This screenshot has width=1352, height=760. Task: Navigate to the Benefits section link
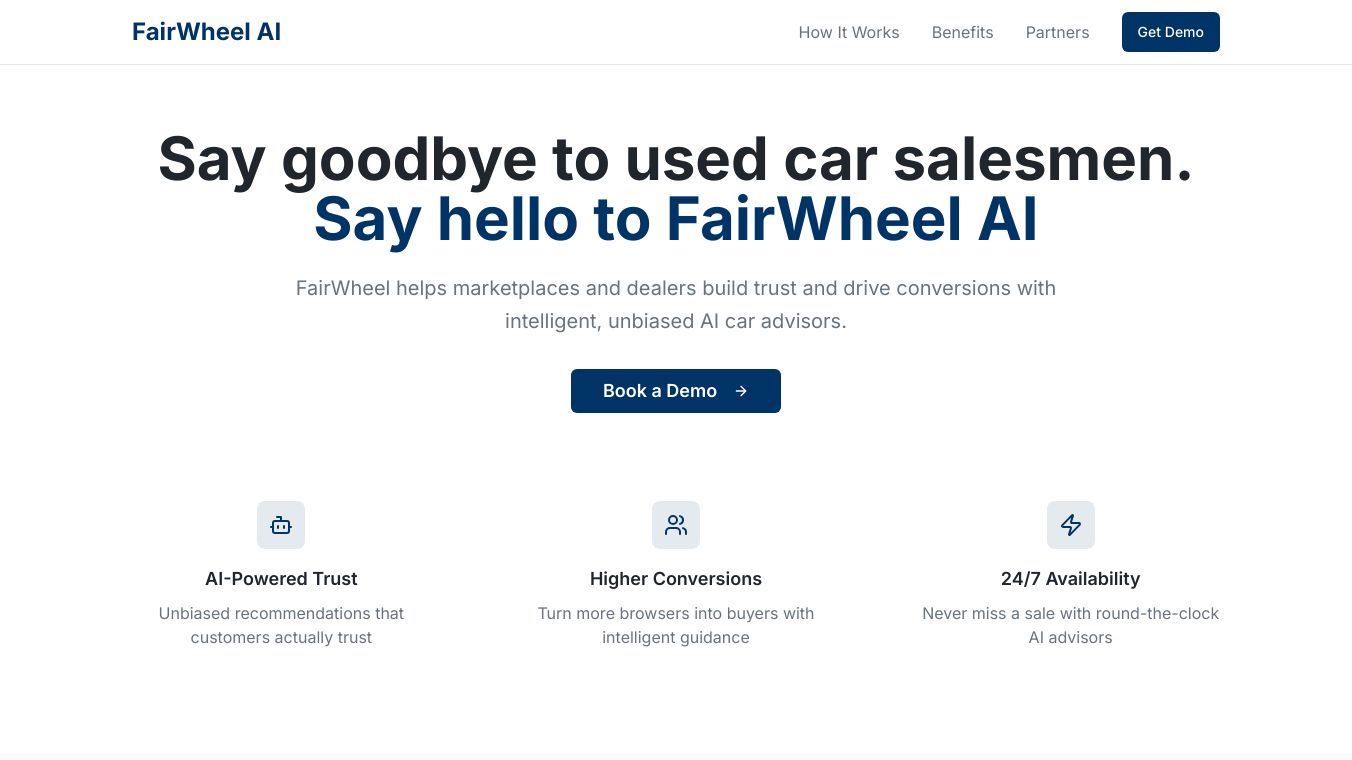[x=963, y=32]
